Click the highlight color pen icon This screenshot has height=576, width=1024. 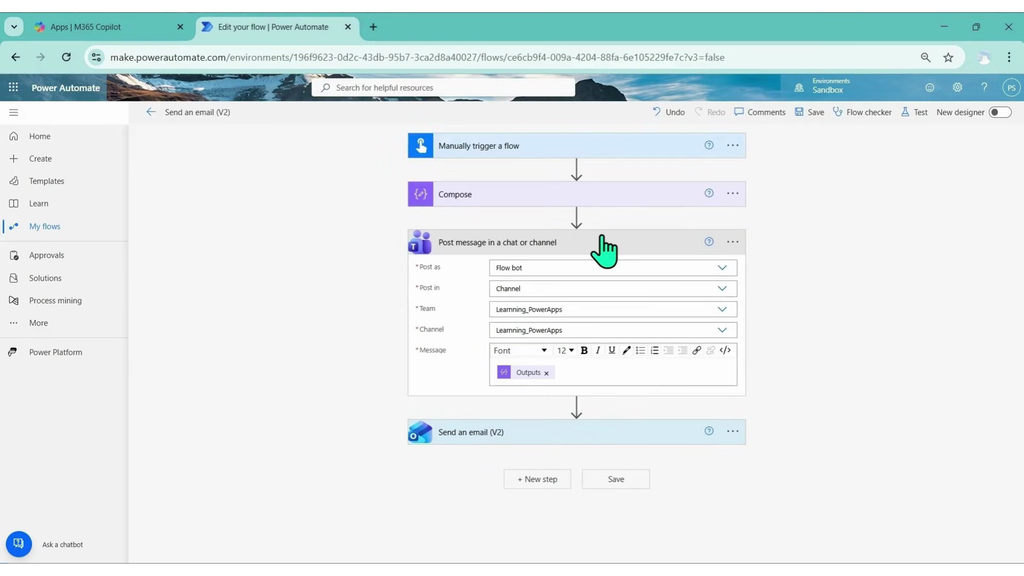click(626, 351)
